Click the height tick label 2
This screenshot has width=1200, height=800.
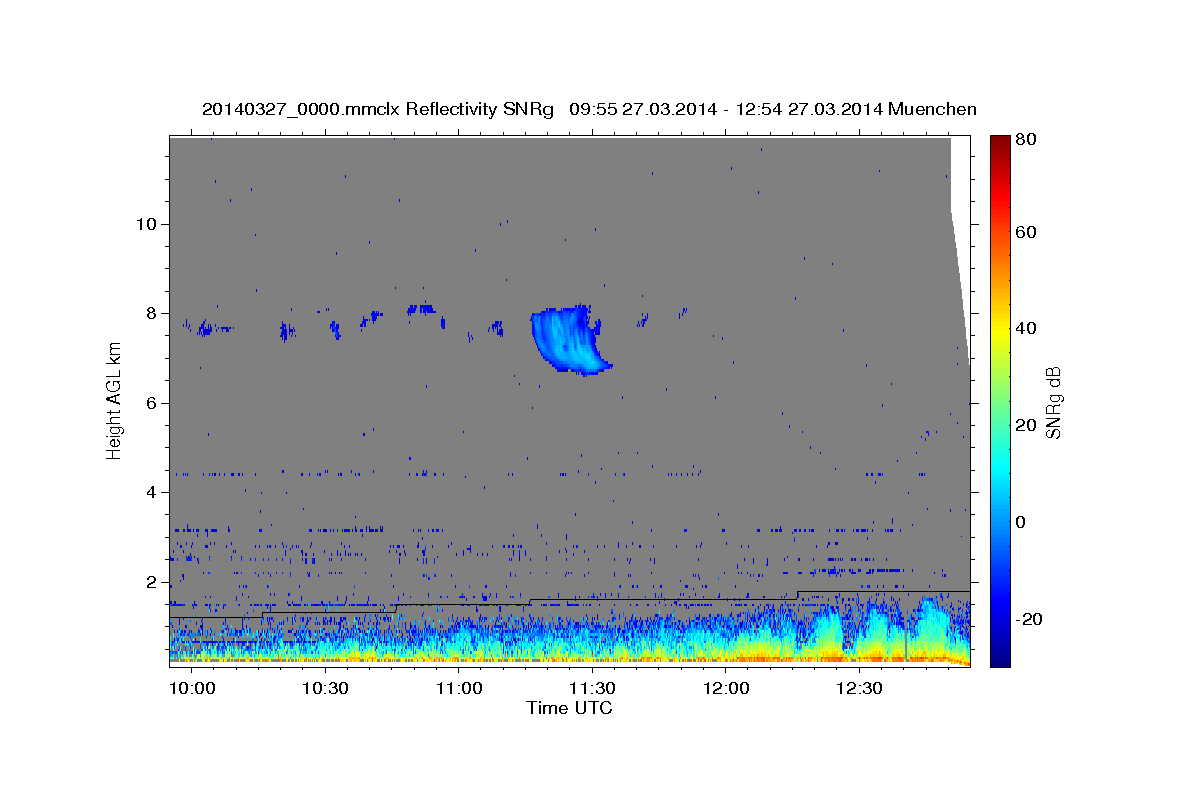coord(150,582)
